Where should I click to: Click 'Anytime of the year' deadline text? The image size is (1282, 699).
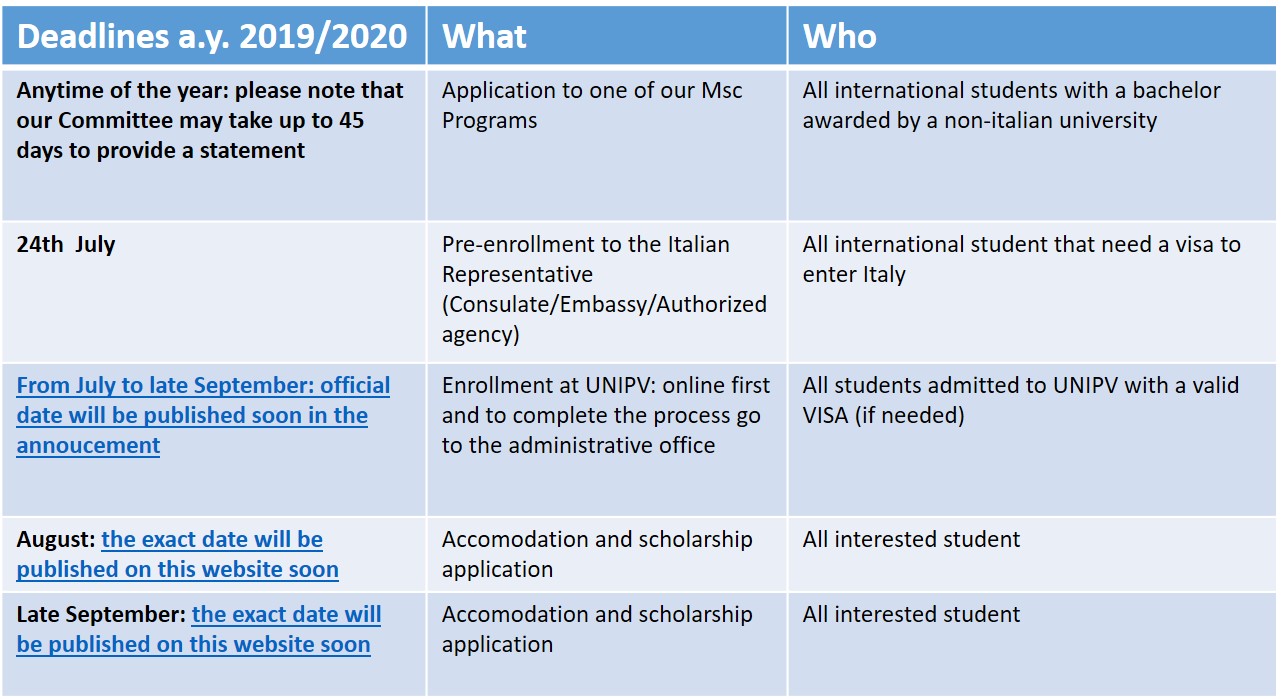pyautogui.click(x=210, y=120)
